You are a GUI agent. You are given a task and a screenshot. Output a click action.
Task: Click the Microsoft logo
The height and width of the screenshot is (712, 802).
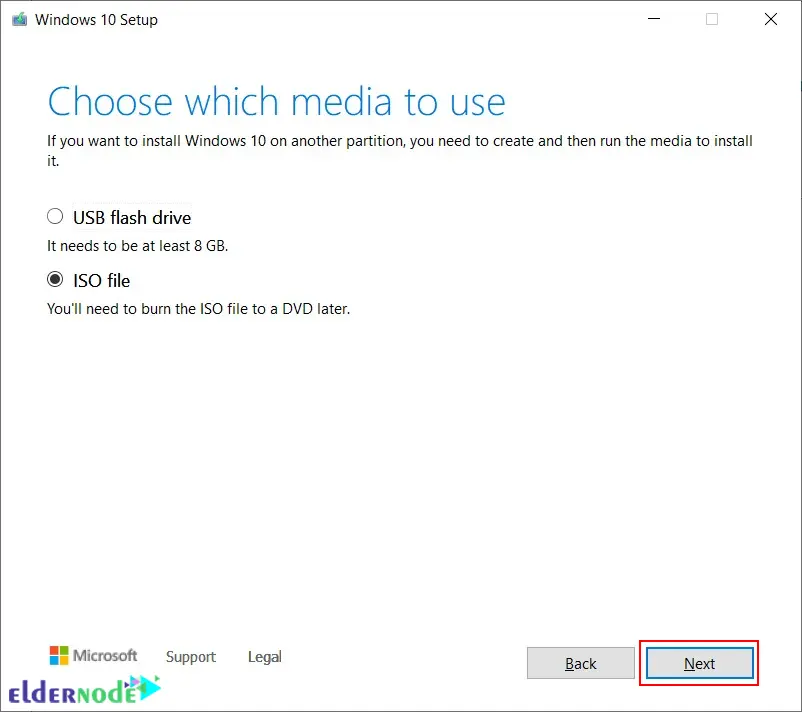click(92, 656)
